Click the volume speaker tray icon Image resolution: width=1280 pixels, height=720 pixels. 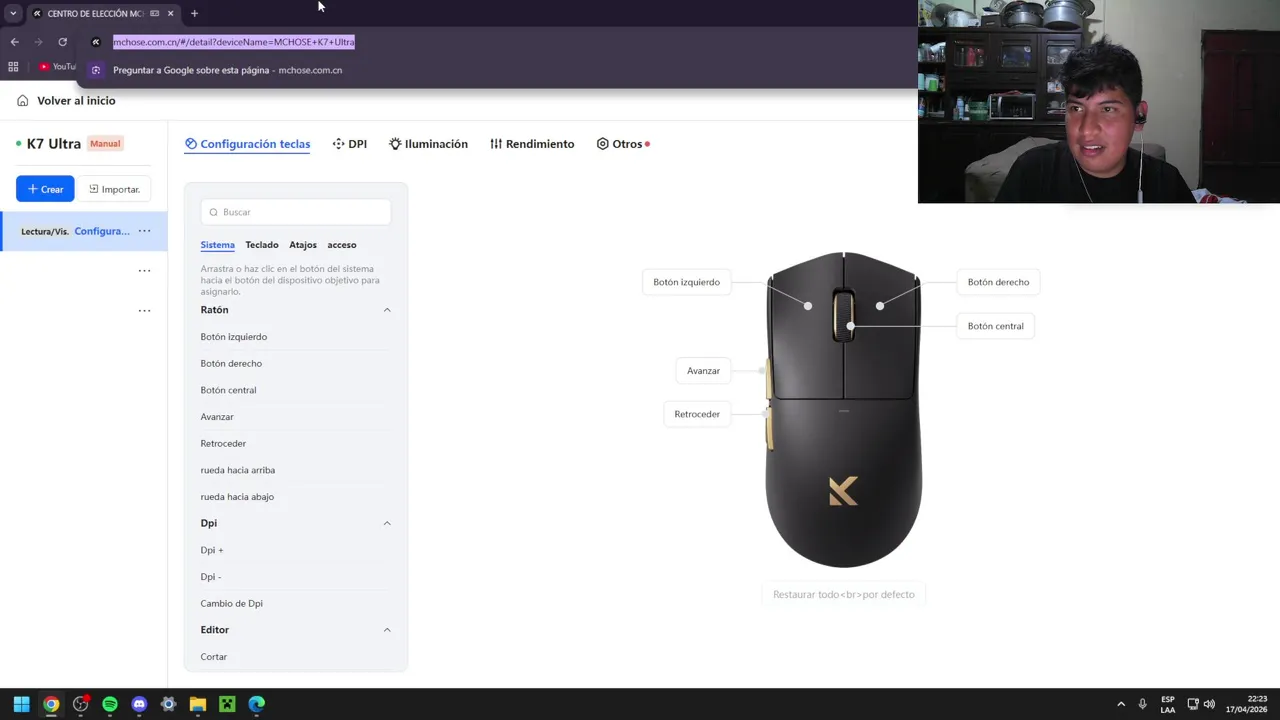click(1209, 704)
